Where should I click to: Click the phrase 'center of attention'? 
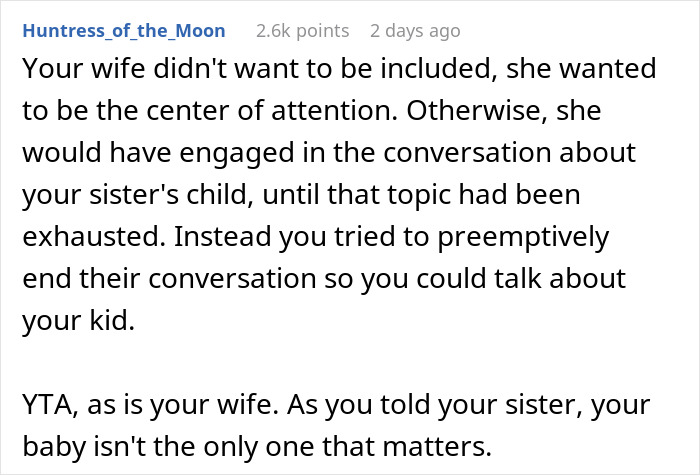[269, 110]
